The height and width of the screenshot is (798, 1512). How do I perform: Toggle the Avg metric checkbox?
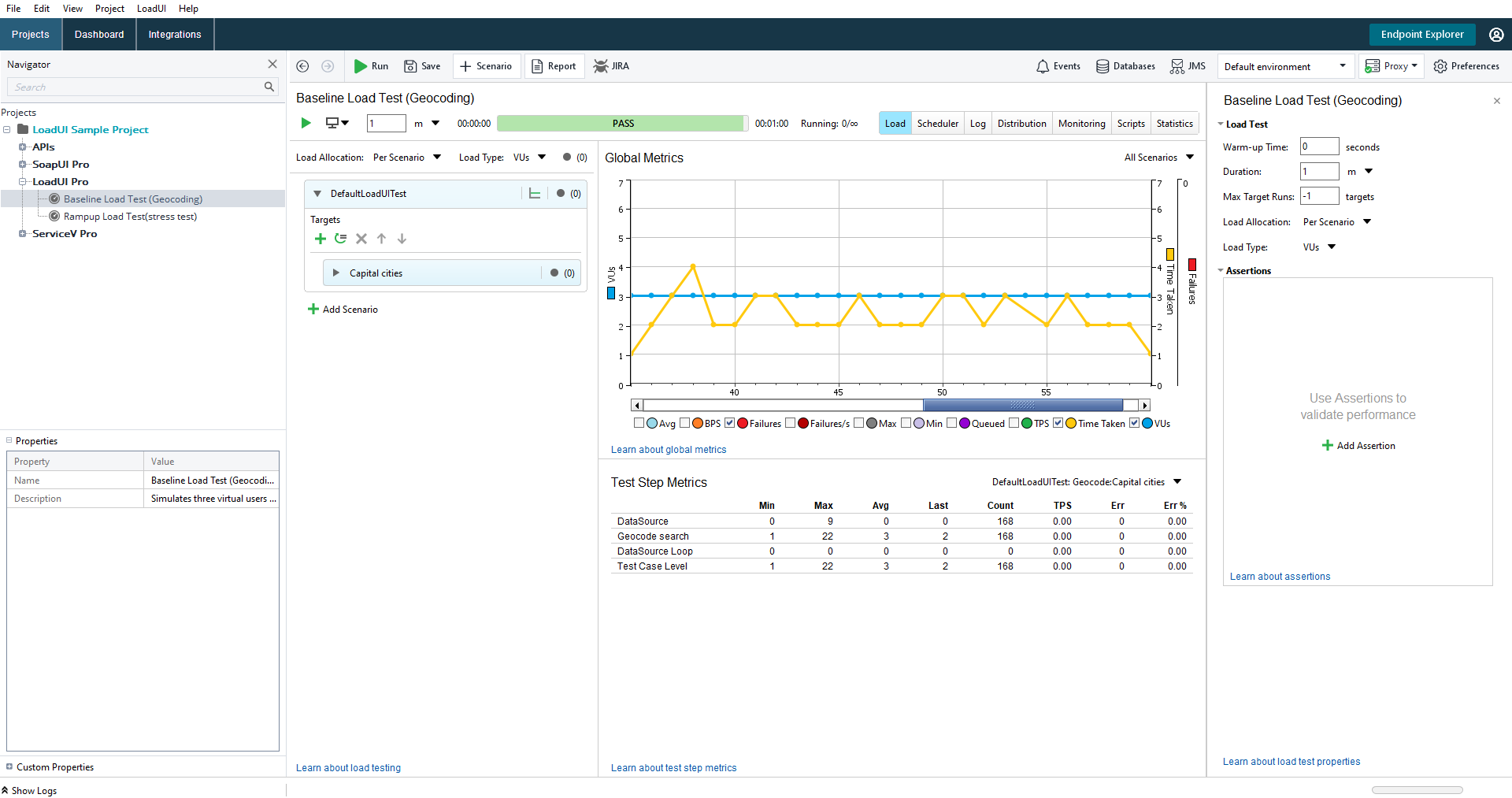(639, 423)
